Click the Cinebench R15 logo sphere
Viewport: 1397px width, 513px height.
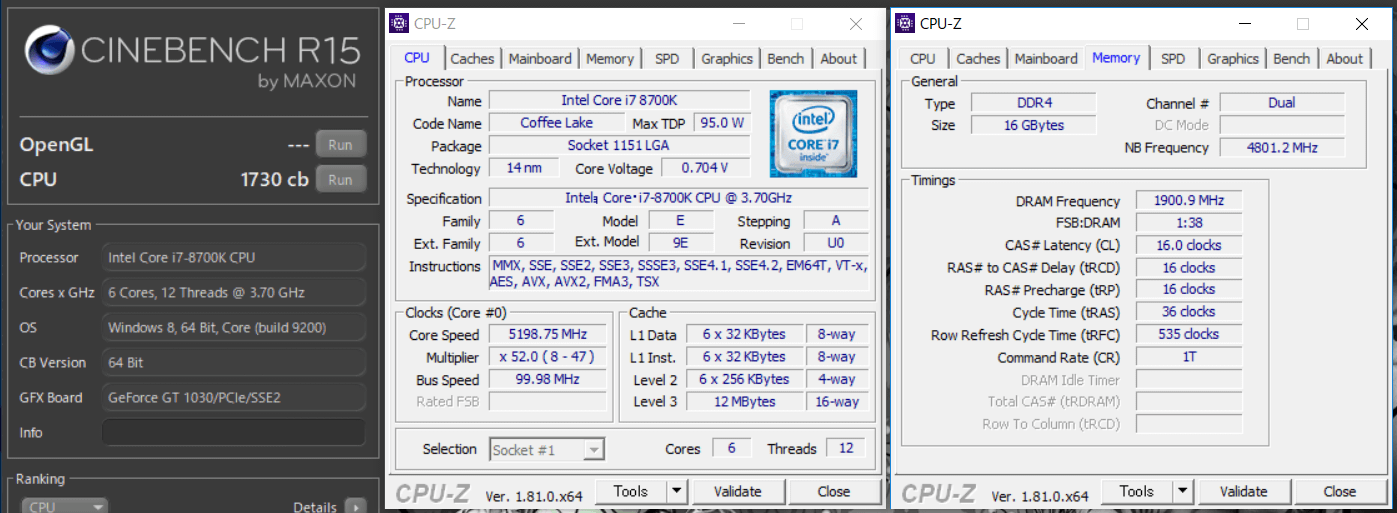(50, 52)
